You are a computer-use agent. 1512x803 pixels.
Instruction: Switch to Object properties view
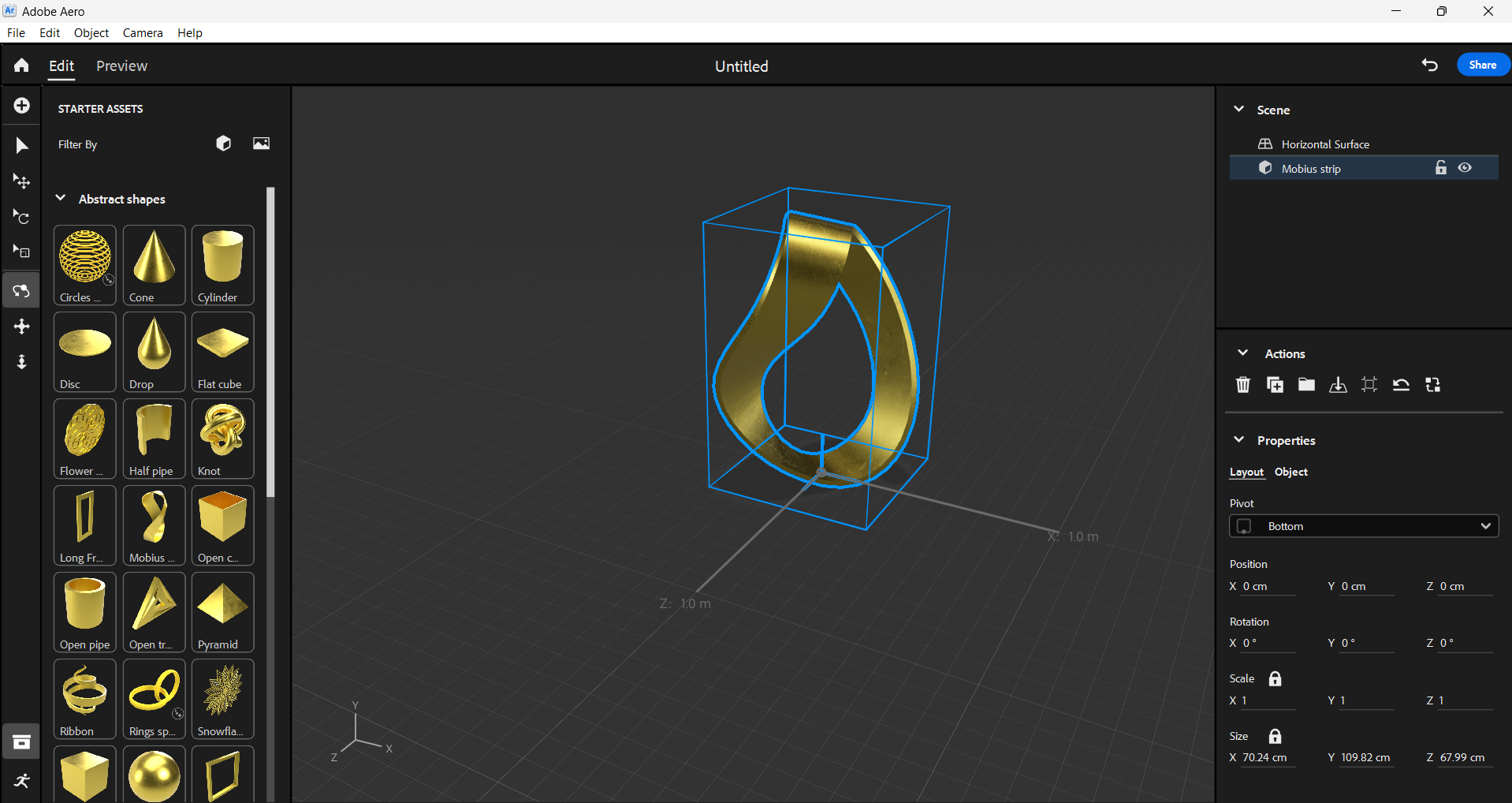1290,472
